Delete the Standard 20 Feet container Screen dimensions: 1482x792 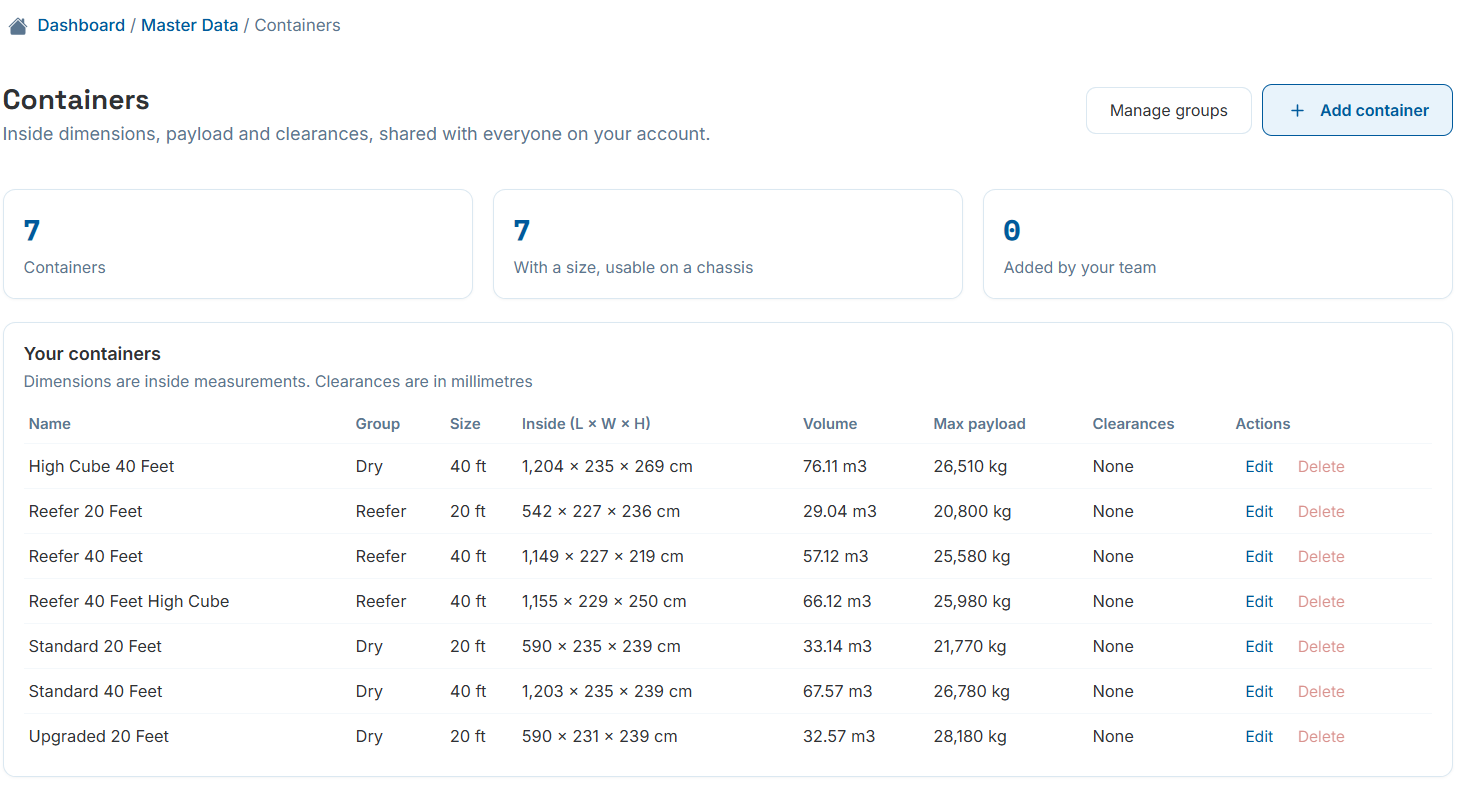click(x=1320, y=646)
